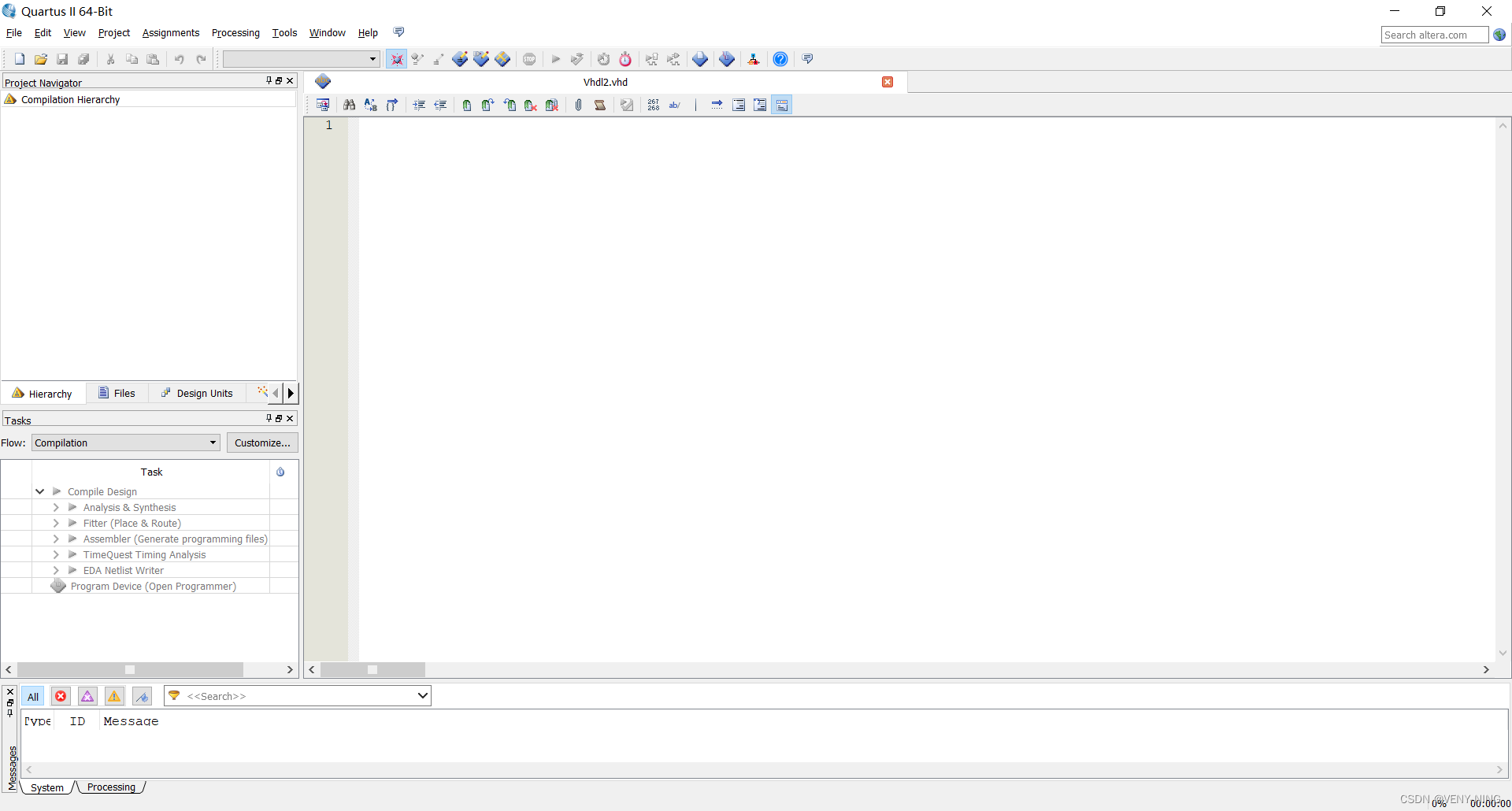
Task: Click the Cut scissors icon
Action: [111, 59]
